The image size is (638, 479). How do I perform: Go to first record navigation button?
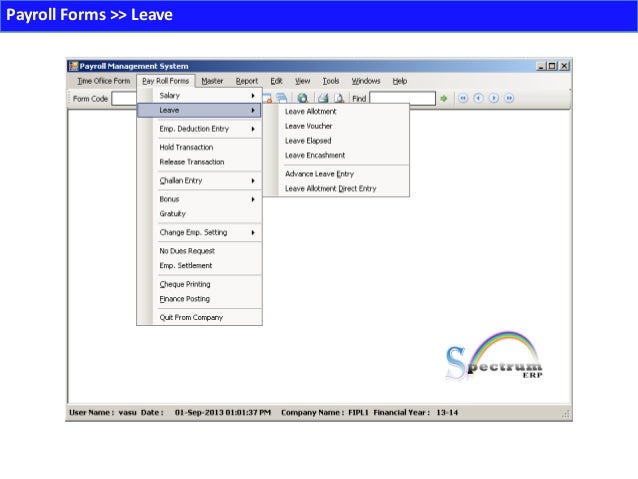click(x=463, y=98)
